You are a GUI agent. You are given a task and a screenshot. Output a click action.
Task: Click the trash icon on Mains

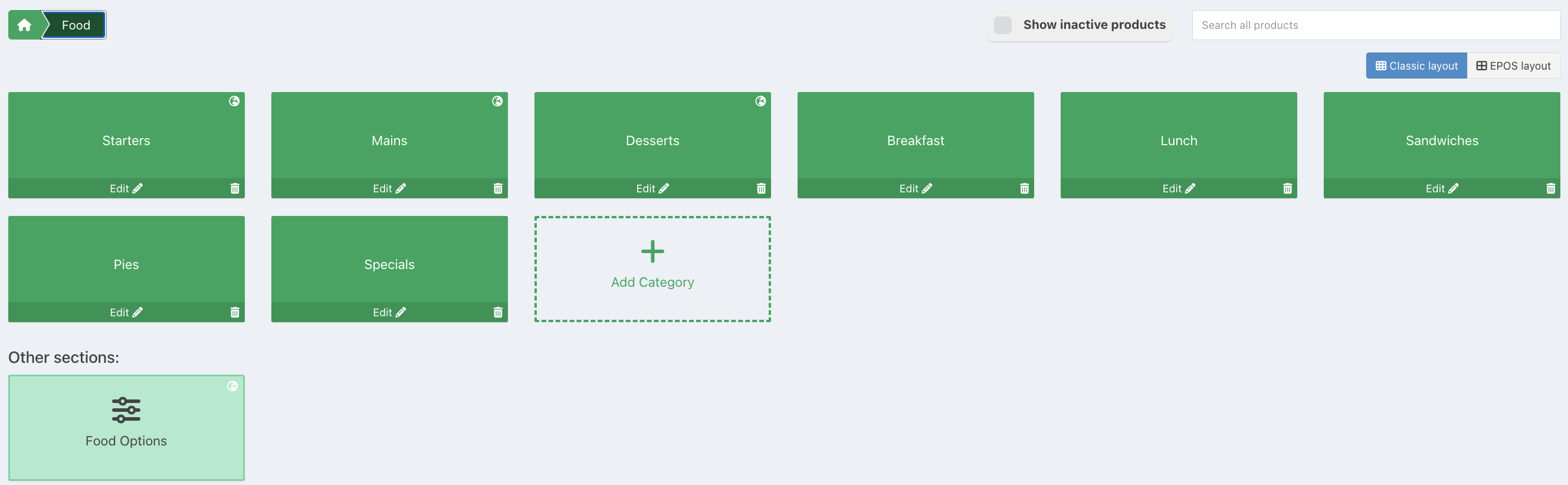[x=498, y=189]
